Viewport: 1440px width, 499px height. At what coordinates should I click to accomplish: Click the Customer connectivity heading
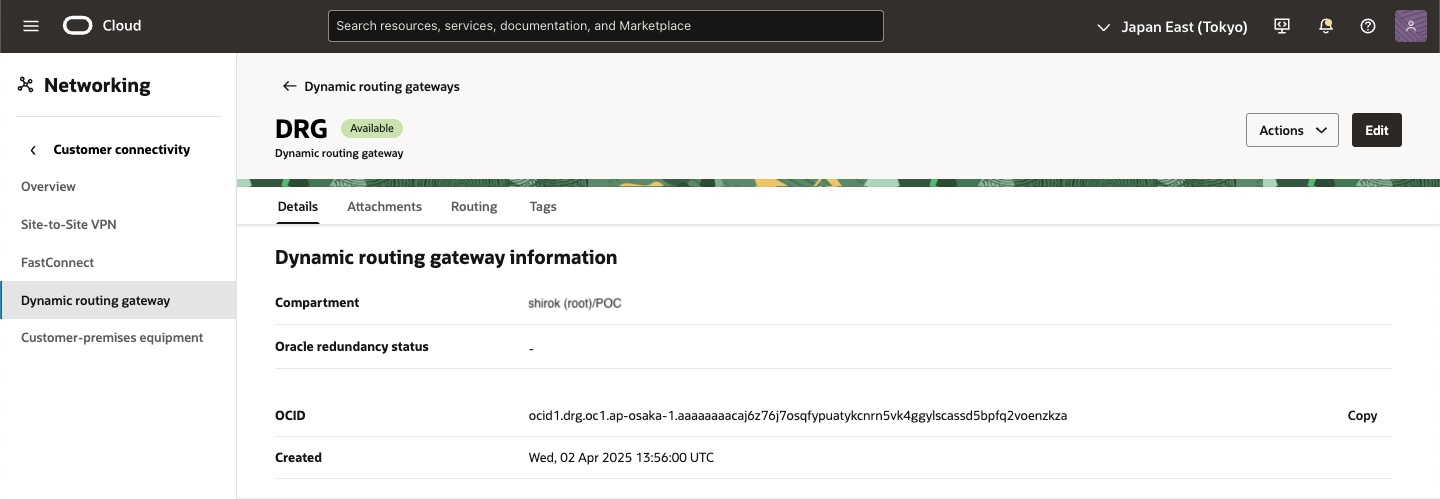pos(122,149)
